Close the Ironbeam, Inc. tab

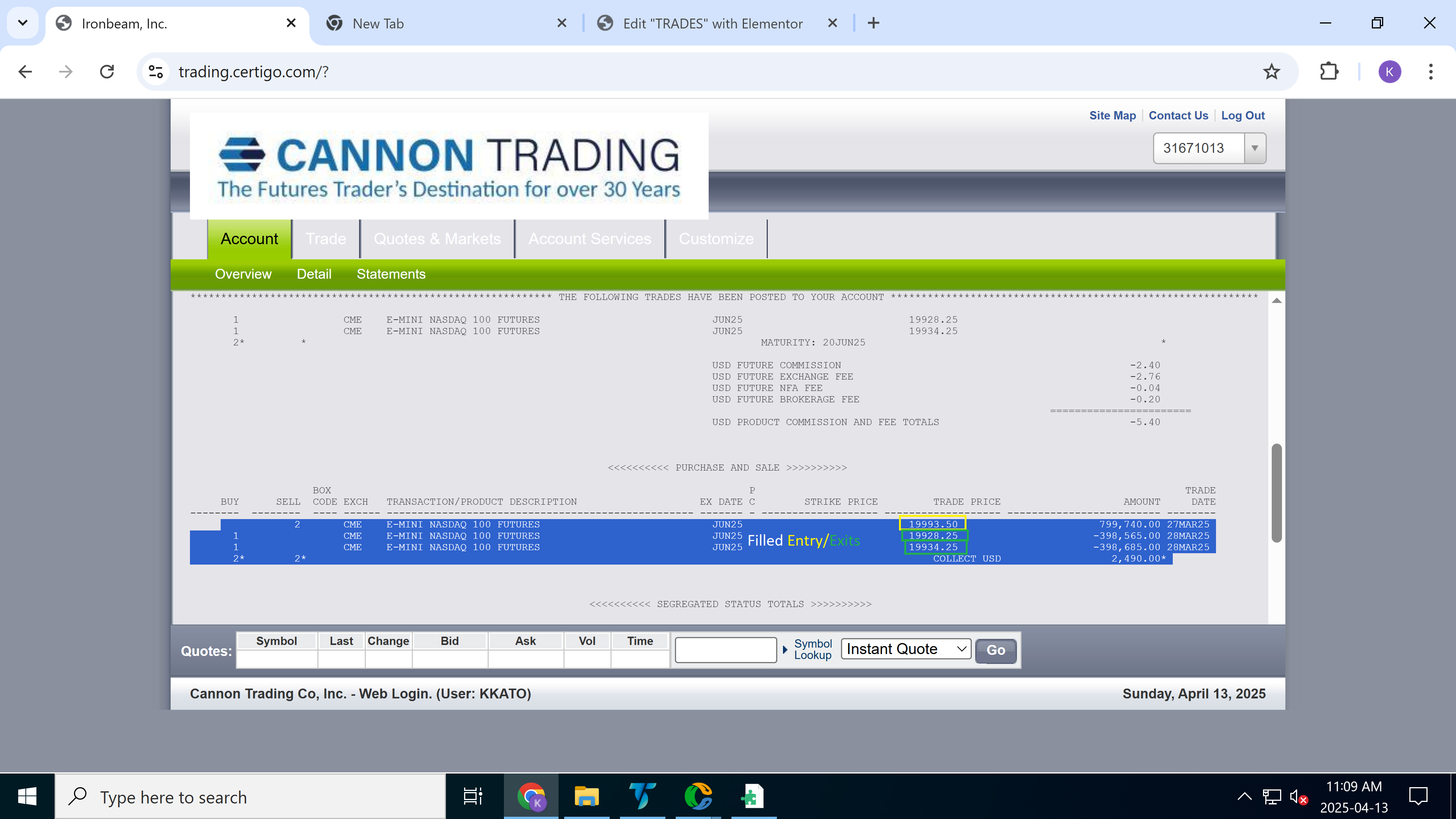(291, 23)
